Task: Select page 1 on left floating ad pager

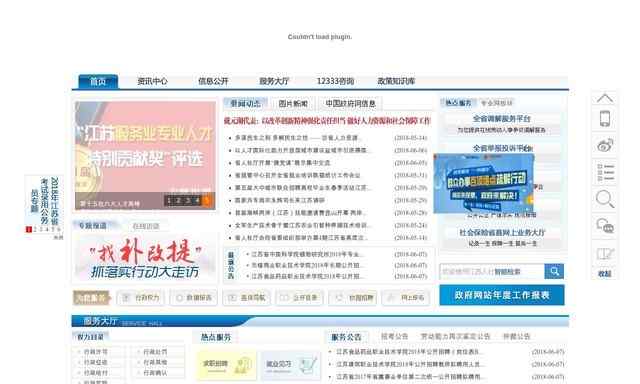Action: click(x=29, y=230)
